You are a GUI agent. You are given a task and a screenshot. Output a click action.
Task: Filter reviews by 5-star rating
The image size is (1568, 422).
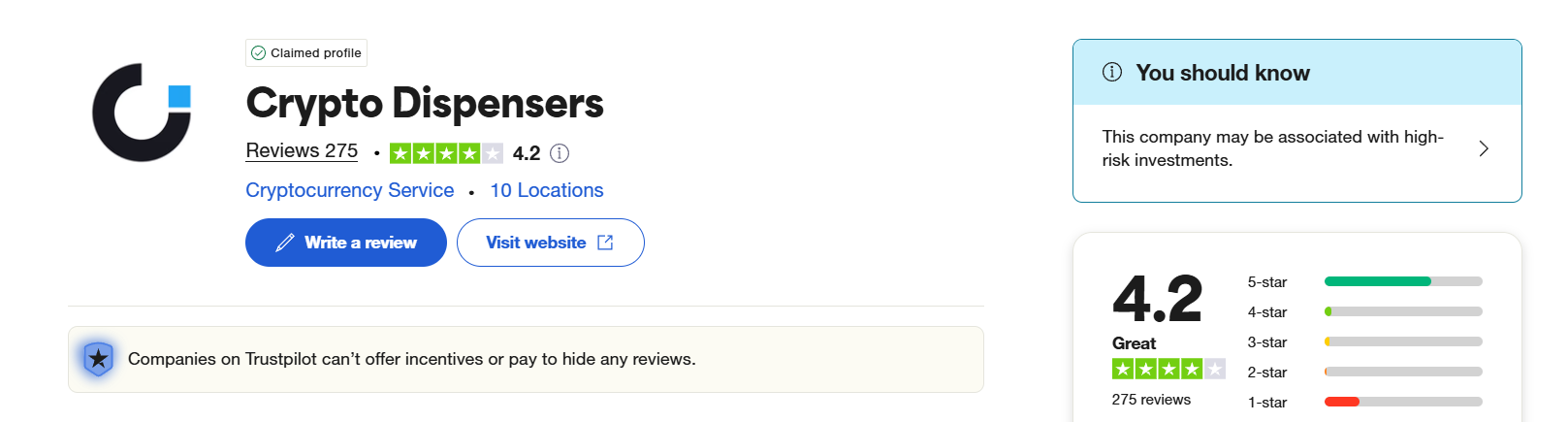coord(1266,282)
